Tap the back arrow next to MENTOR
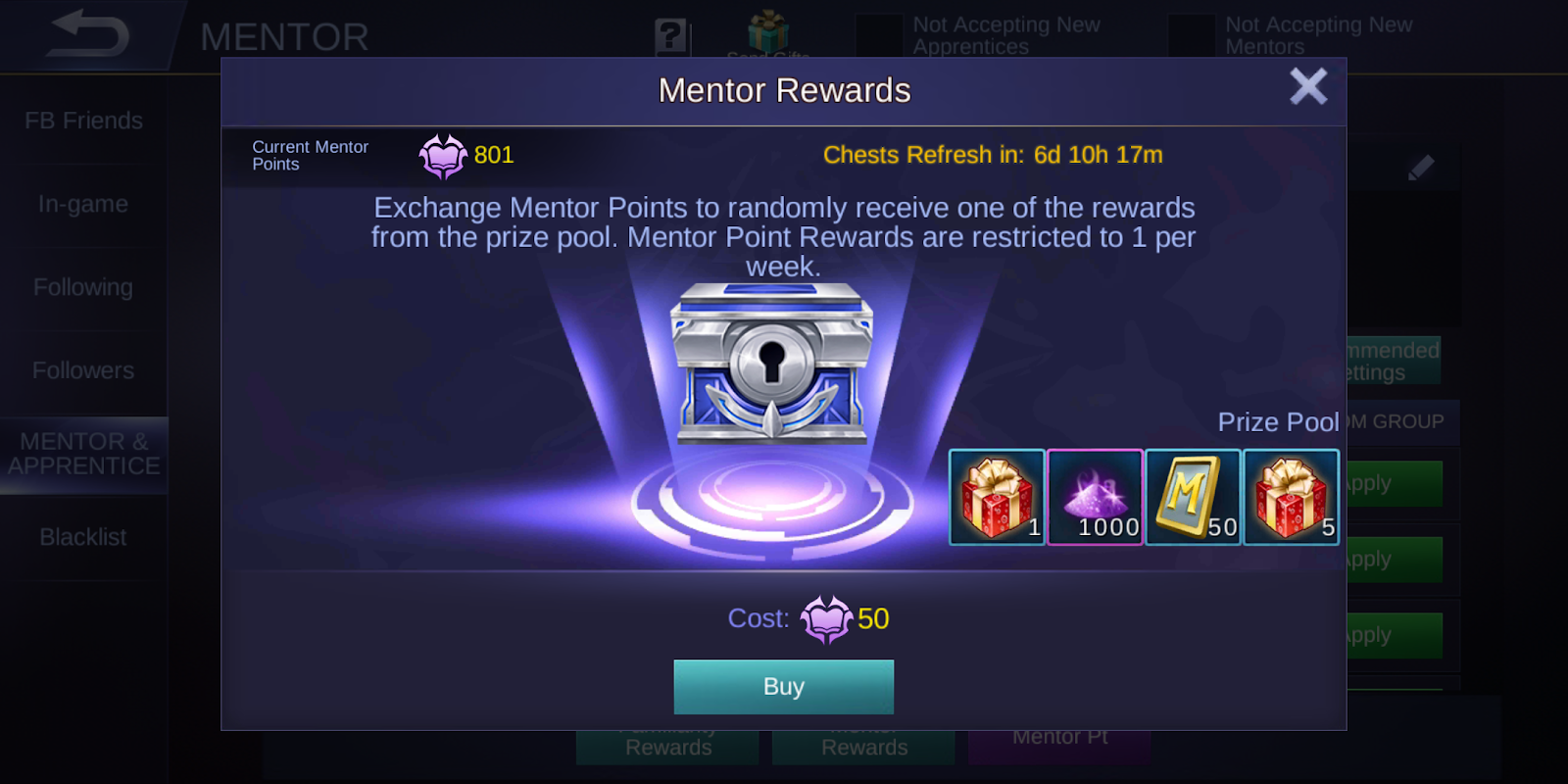The image size is (1568, 784). pos(88,34)
